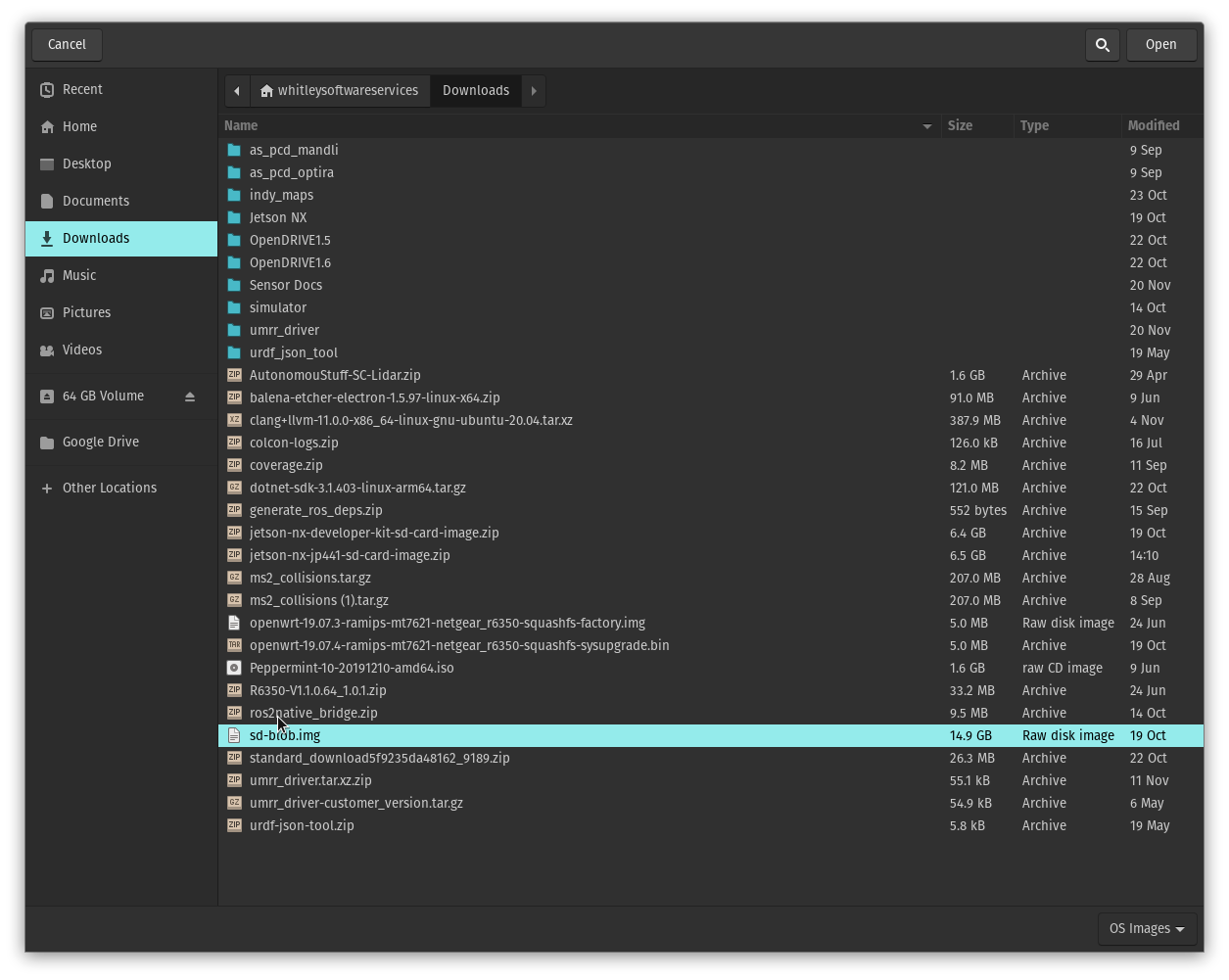The width and height of the screenshot is (1229, 980).
Task: Select umrr_driver-customer_version.tar.gz
Action: (x=711, y=803)
